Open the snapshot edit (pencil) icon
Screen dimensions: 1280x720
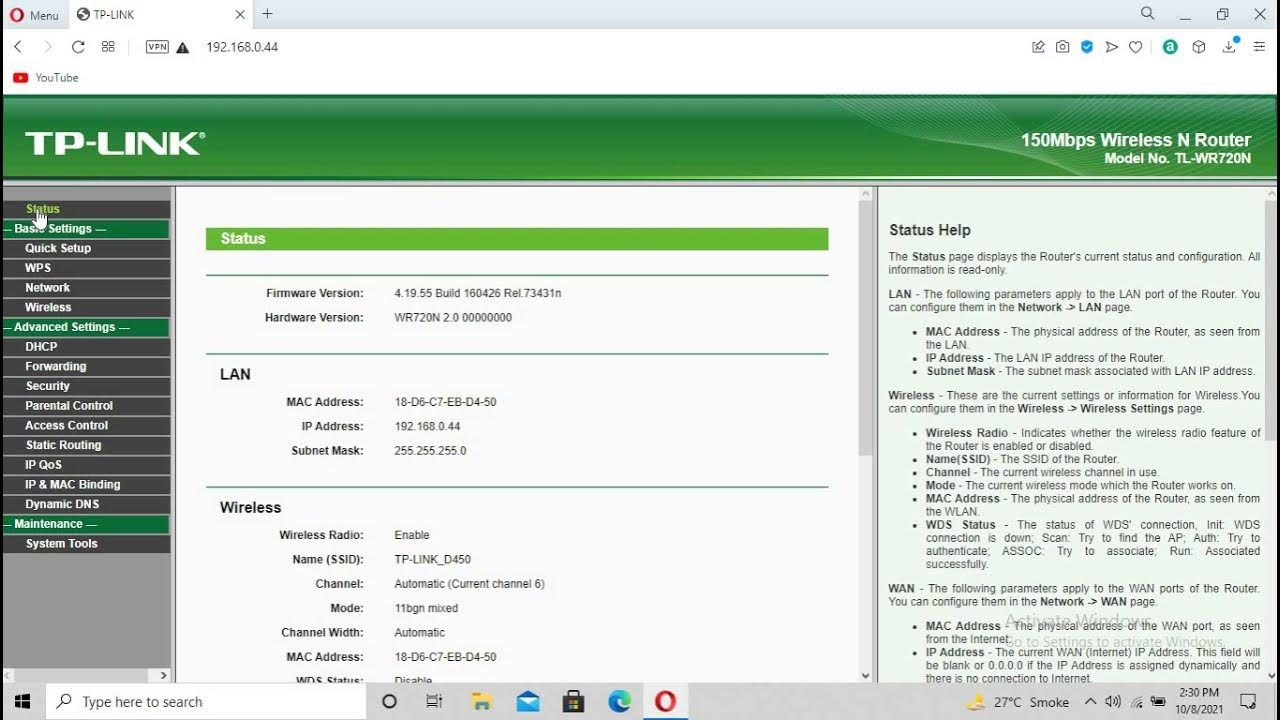click(1038, 47)
